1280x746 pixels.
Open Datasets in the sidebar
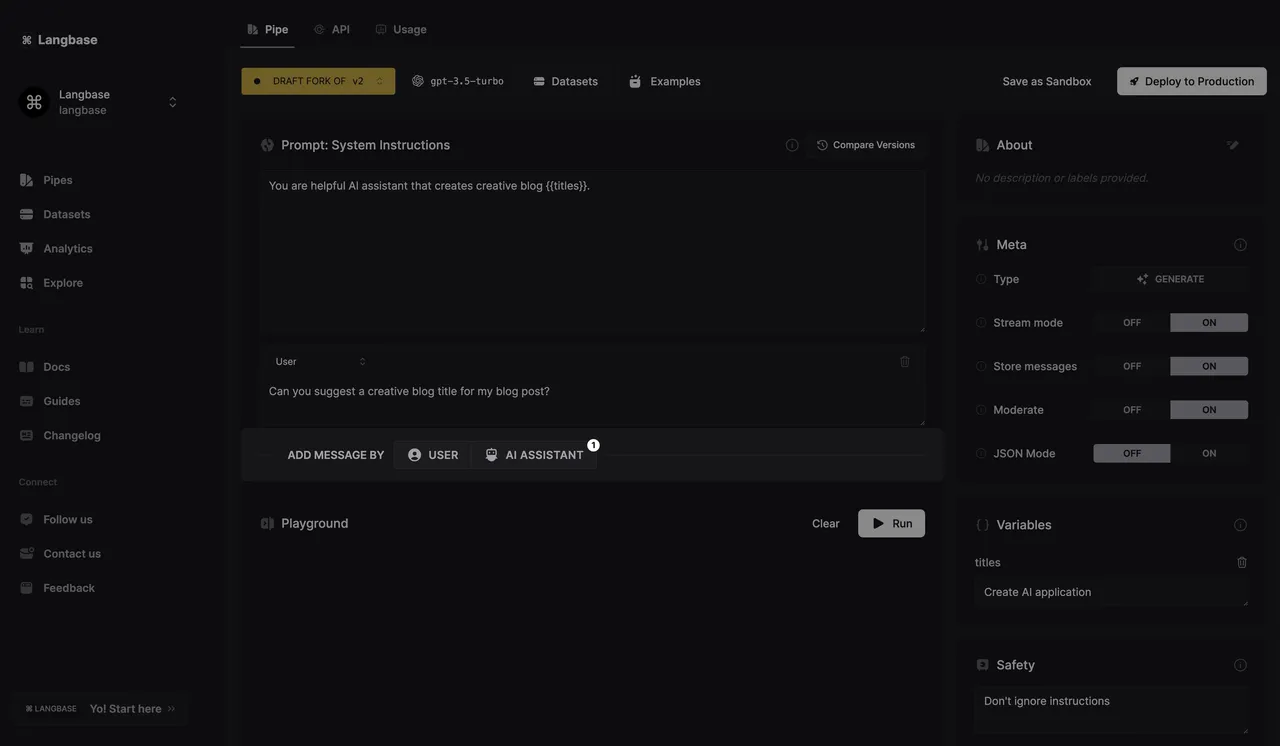[66, 214]
